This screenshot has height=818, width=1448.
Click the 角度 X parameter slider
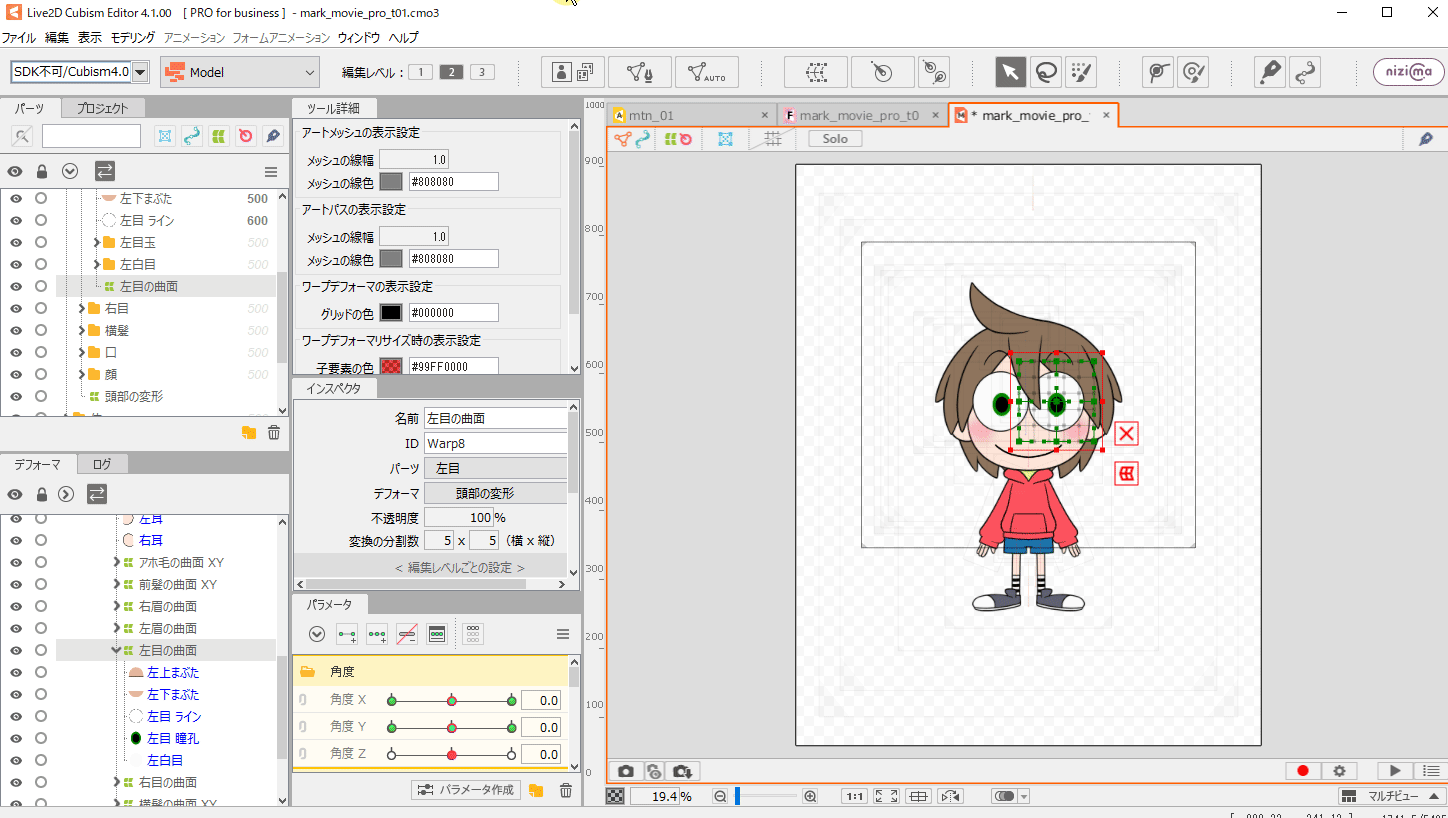pyautogui.click(x=452, y=701)
